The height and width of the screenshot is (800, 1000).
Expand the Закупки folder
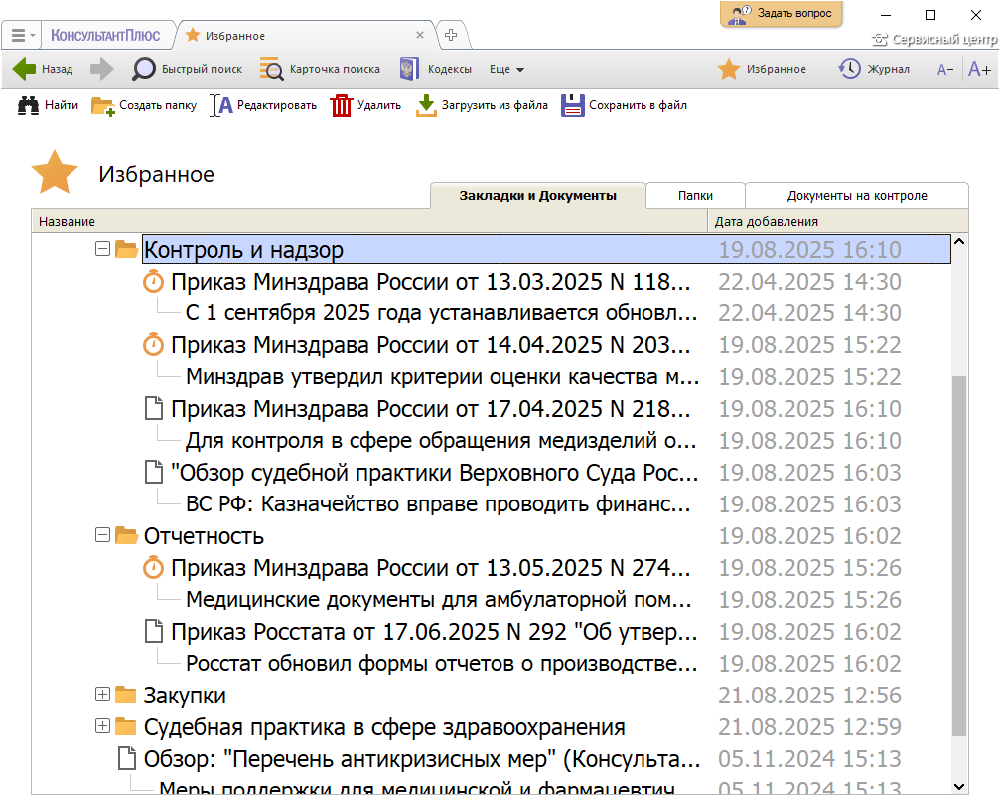(x=101, y=694)
